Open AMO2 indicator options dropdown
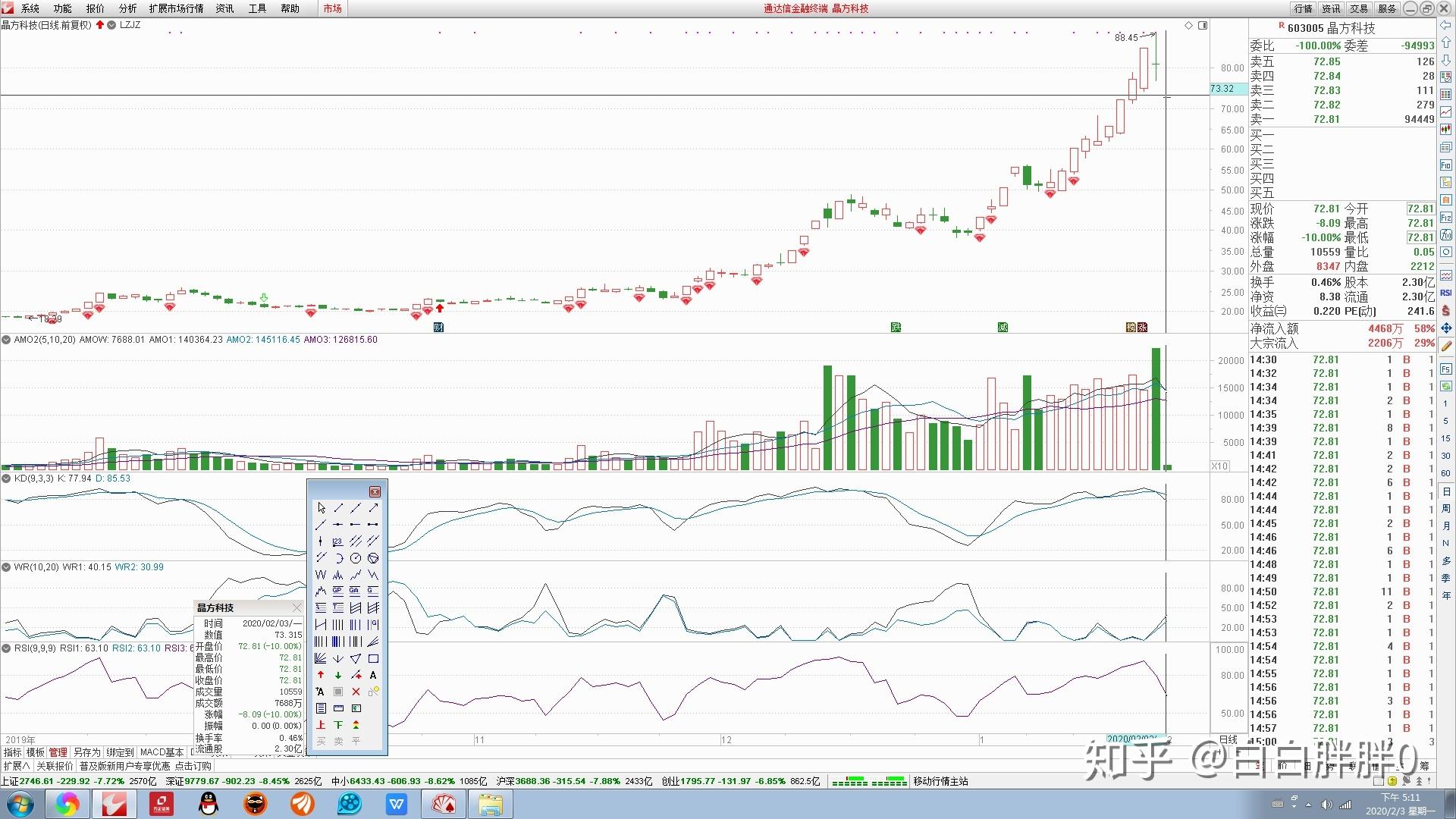1456x819 pixels. [6, 340]
